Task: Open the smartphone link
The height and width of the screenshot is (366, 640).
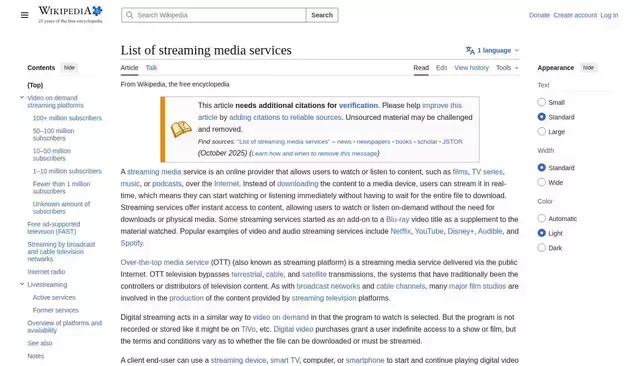Action: [365, 360]
